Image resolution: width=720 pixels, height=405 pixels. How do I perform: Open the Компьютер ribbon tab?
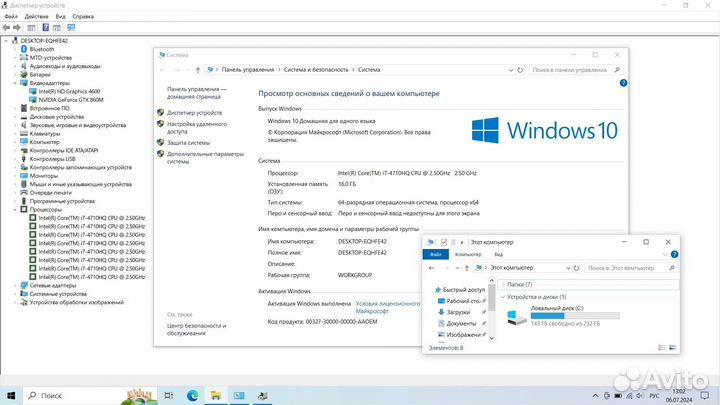(468, 254)
